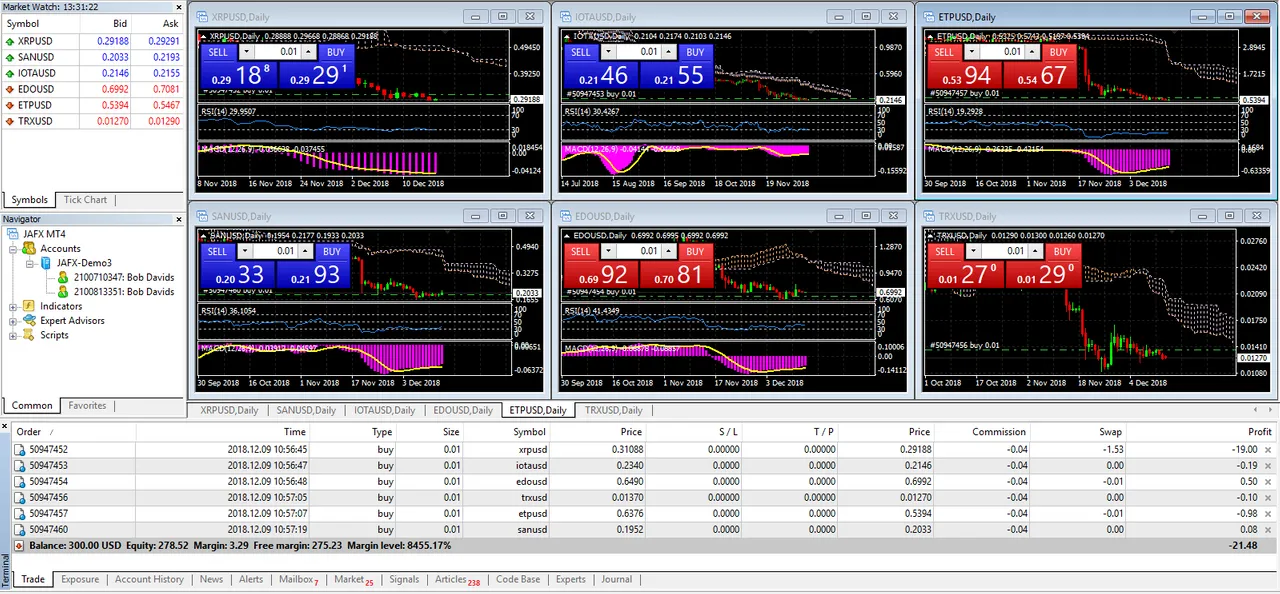Click the Accounts folder icon
Screen dimensions: 1280x594
click(30, 248)
